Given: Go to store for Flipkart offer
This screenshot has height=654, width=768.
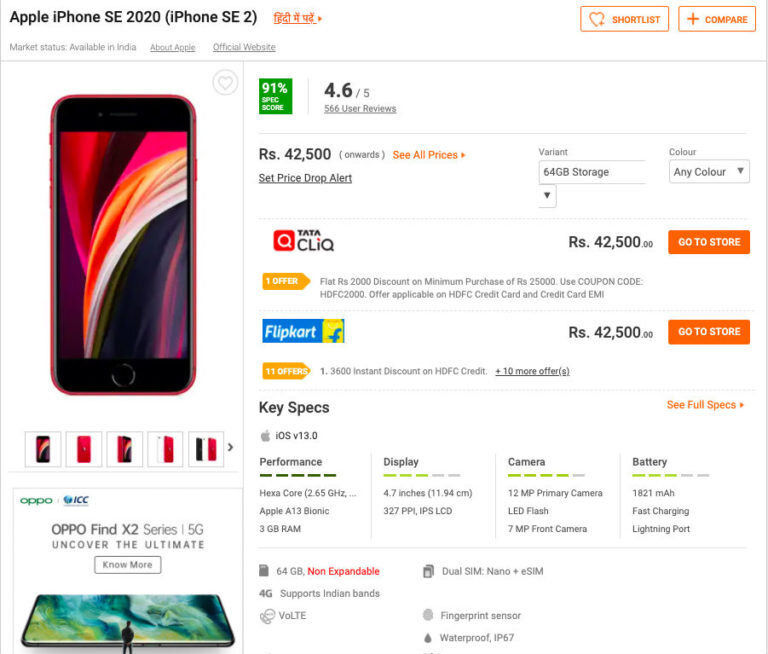Looking at the screenshot, I should pos(709,332).
